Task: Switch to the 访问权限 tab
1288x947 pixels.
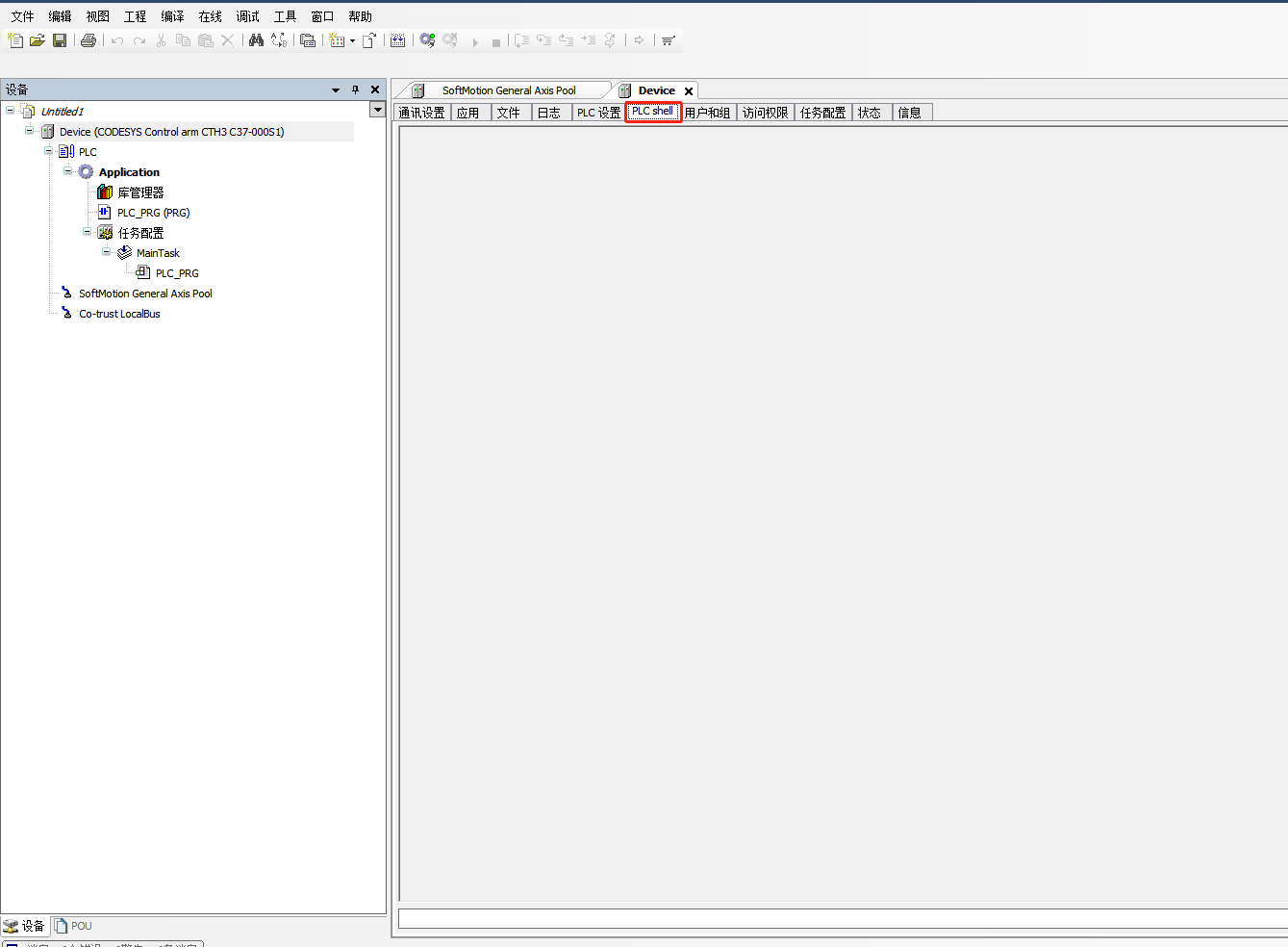Action: (x=766, y=113)
